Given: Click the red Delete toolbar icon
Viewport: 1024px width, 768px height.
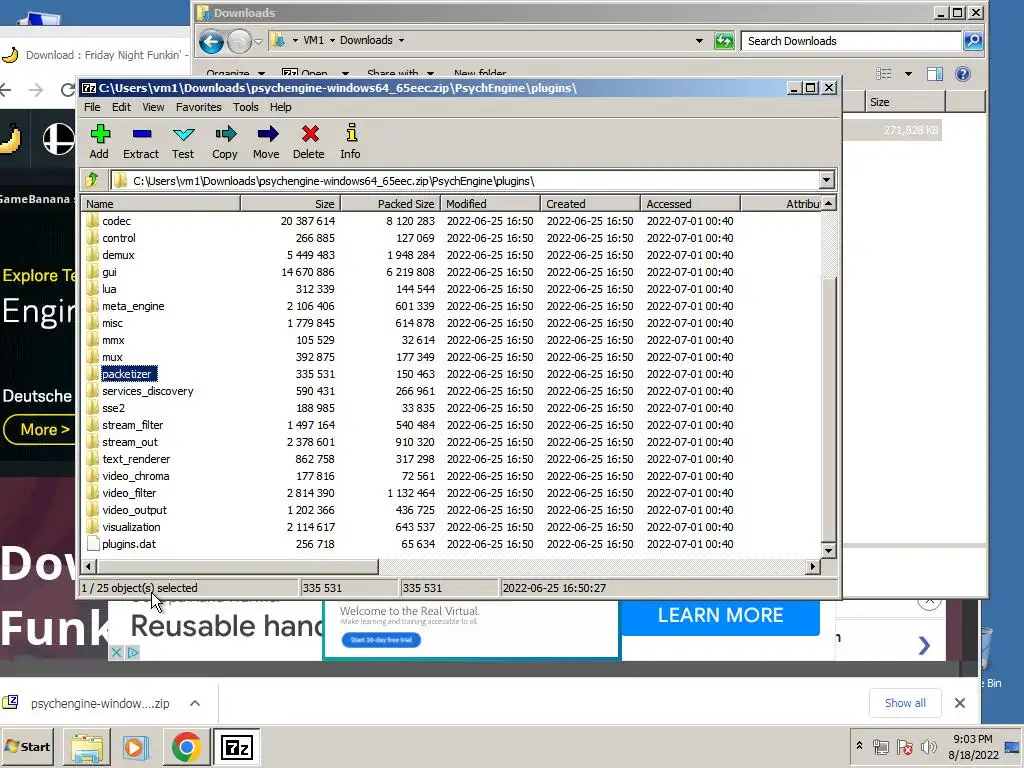Looking at the screenshot, I should coord(310,135).
